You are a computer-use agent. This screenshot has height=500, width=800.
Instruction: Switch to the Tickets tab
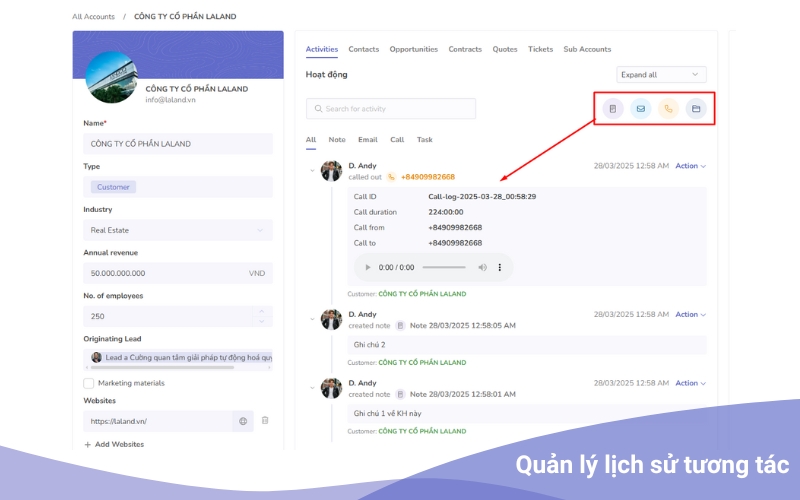click(540, 49)
